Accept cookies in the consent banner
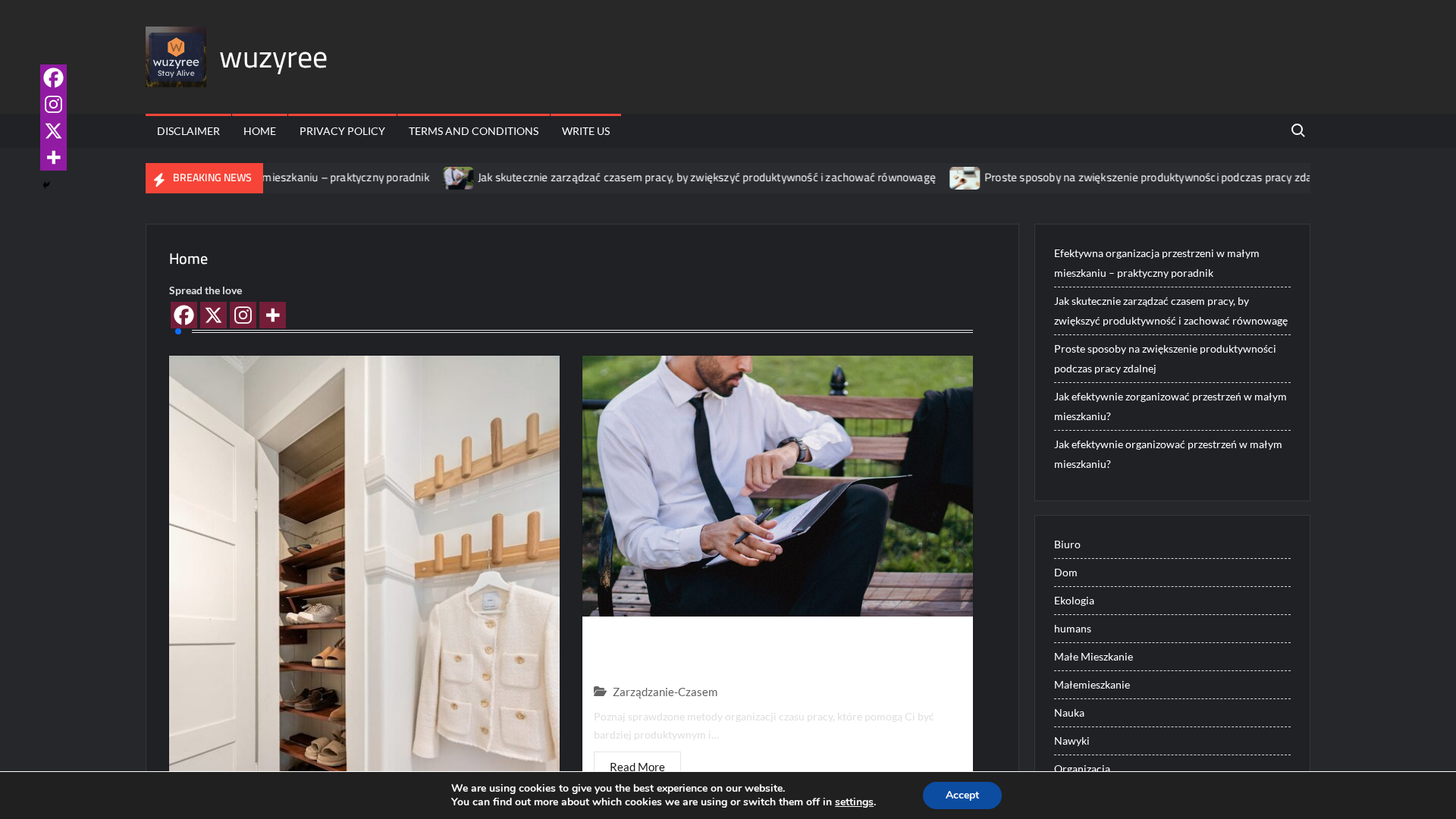This screenshot has width=1456, height=819. [962, 795]
